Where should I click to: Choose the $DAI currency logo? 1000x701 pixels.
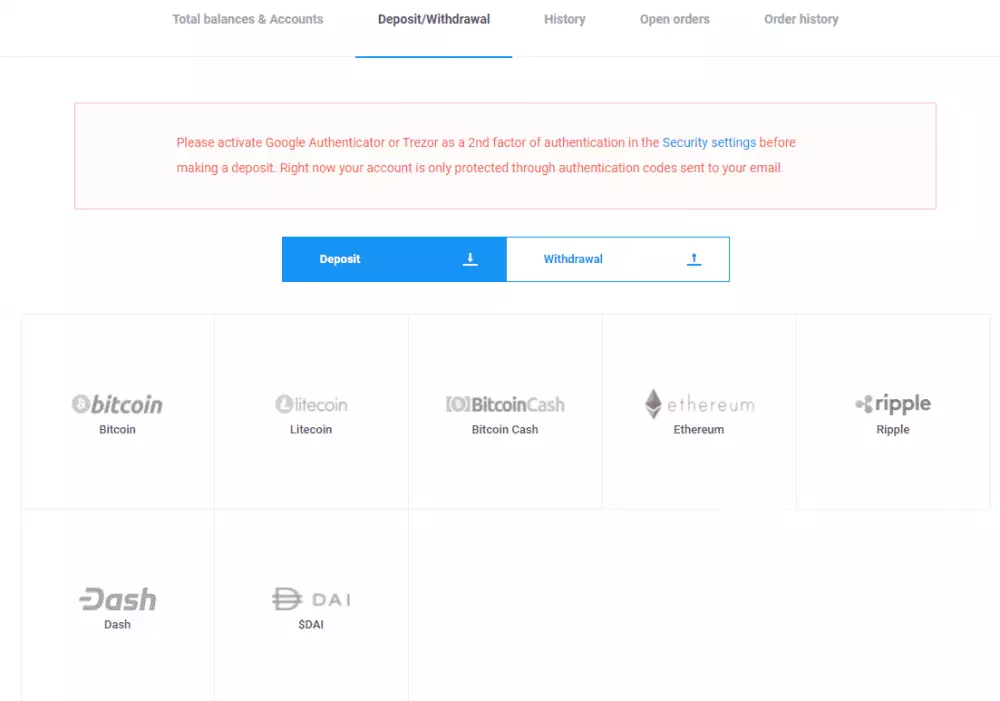pyautogui.click(x=310, y=599)
